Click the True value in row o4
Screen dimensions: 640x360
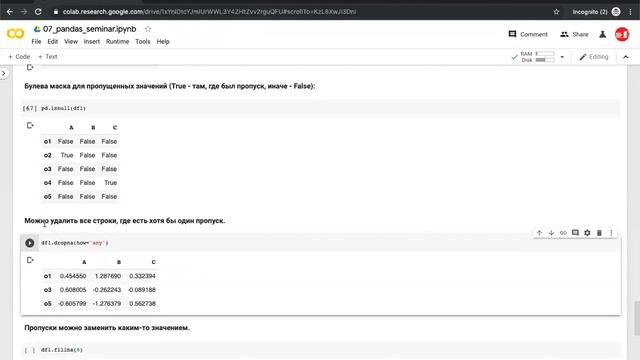point(110,182)
